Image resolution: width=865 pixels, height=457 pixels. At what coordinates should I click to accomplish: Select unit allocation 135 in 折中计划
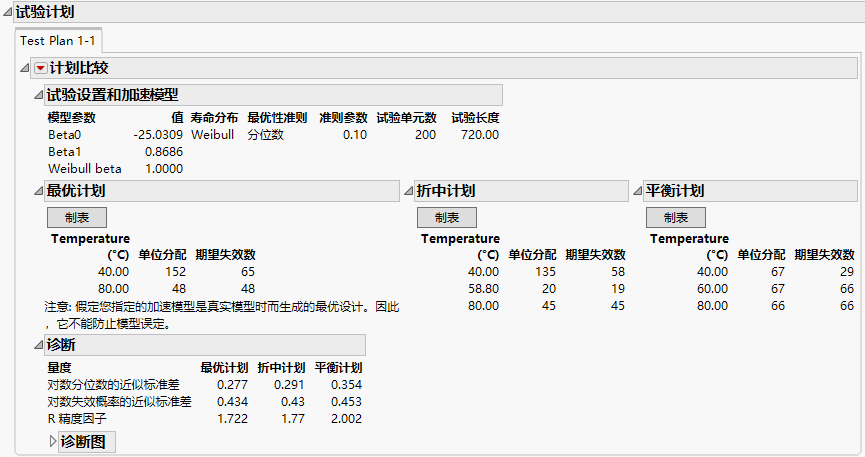(546, 272)
